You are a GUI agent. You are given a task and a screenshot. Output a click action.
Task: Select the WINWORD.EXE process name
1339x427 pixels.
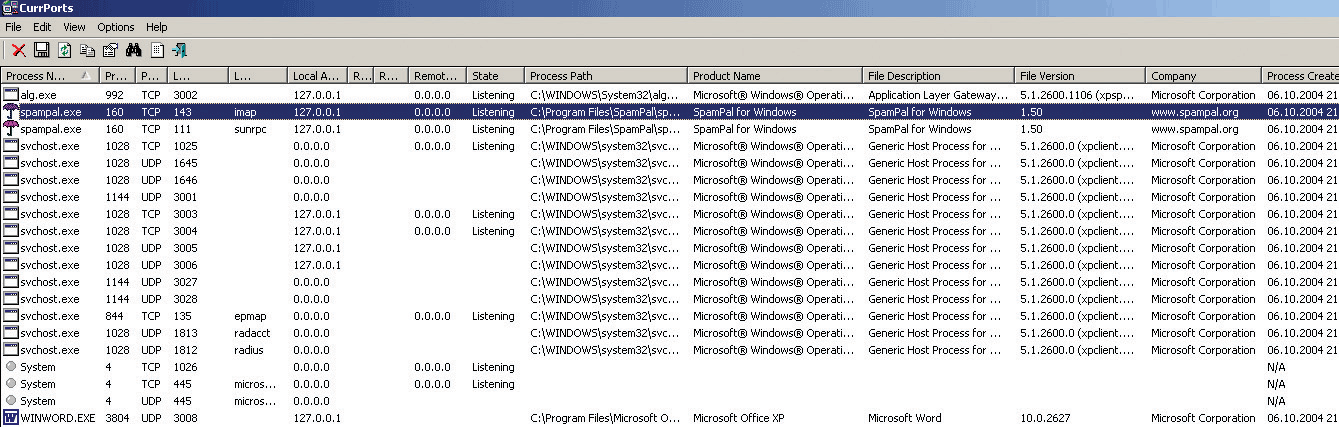pos(58,418)
